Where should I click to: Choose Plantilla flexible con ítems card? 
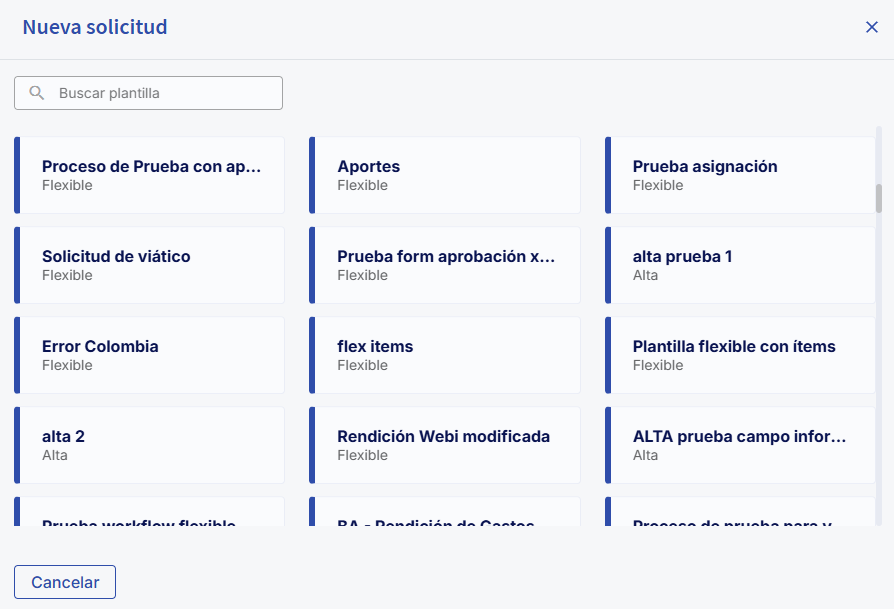point(741,355)
